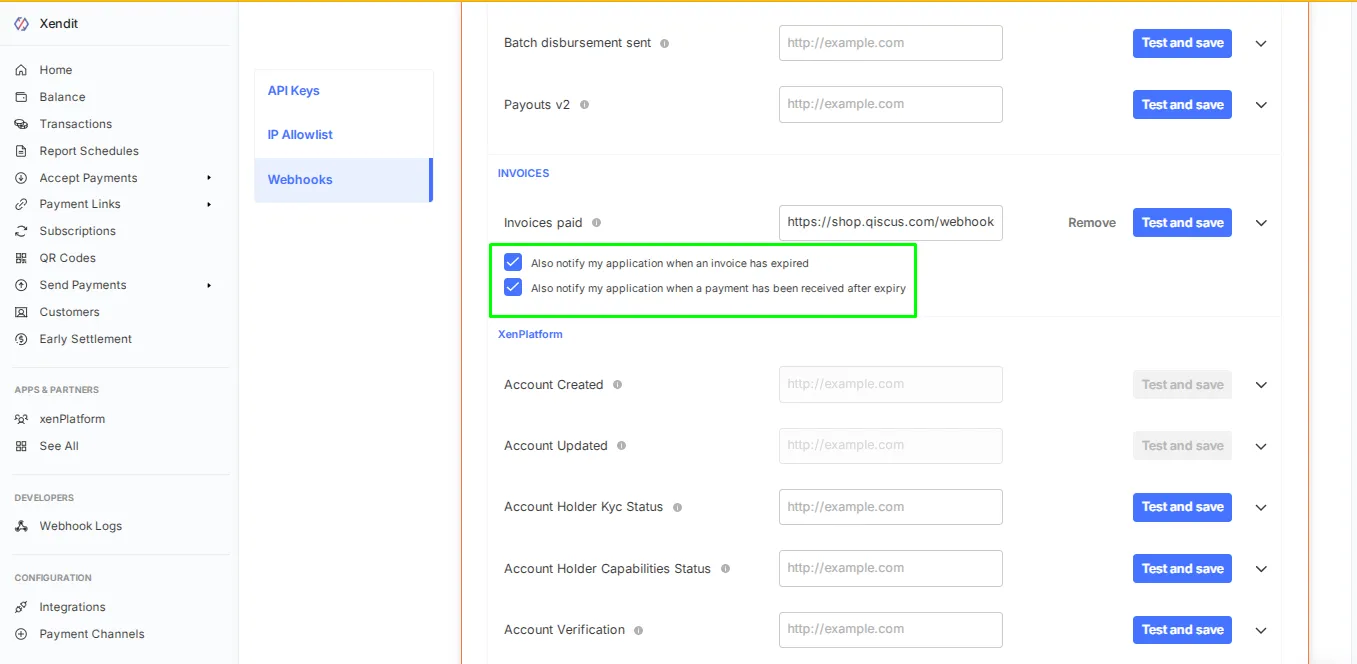Viewport: 1357px width, 664px height.
Task: Click the Home icon in sidebar
Action: click(x=21, y=70)
